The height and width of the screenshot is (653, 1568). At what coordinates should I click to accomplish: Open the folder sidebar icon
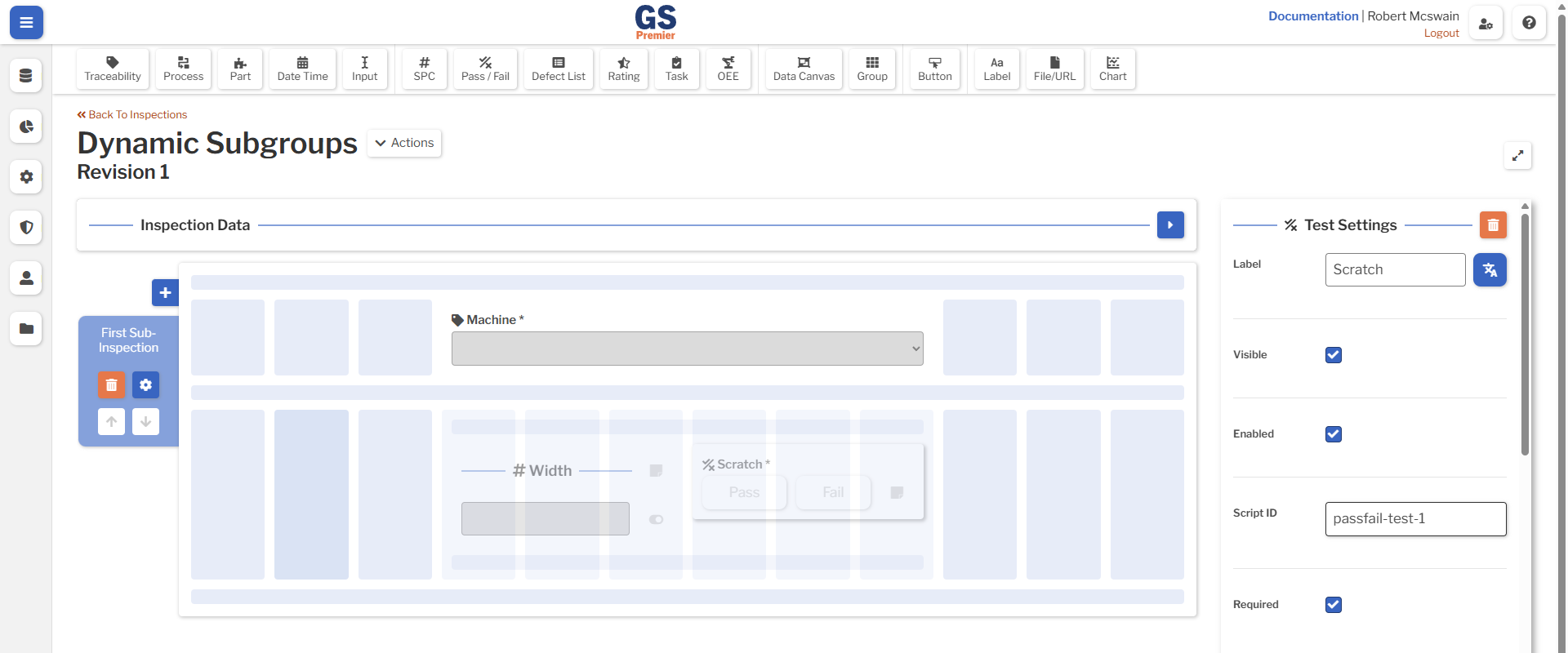(26, 329)
